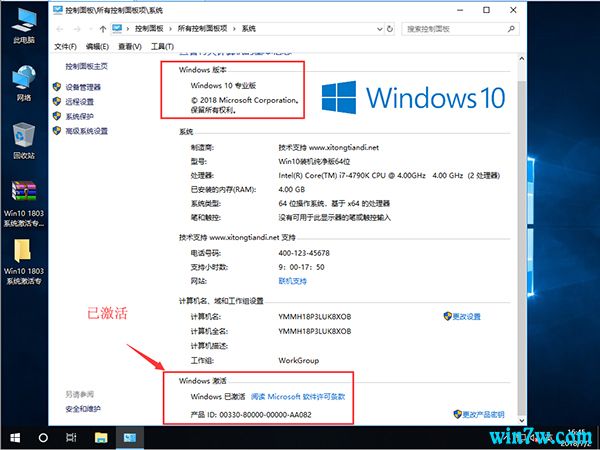
Task: Open 远程设置 link
Action: pos(80,101)
